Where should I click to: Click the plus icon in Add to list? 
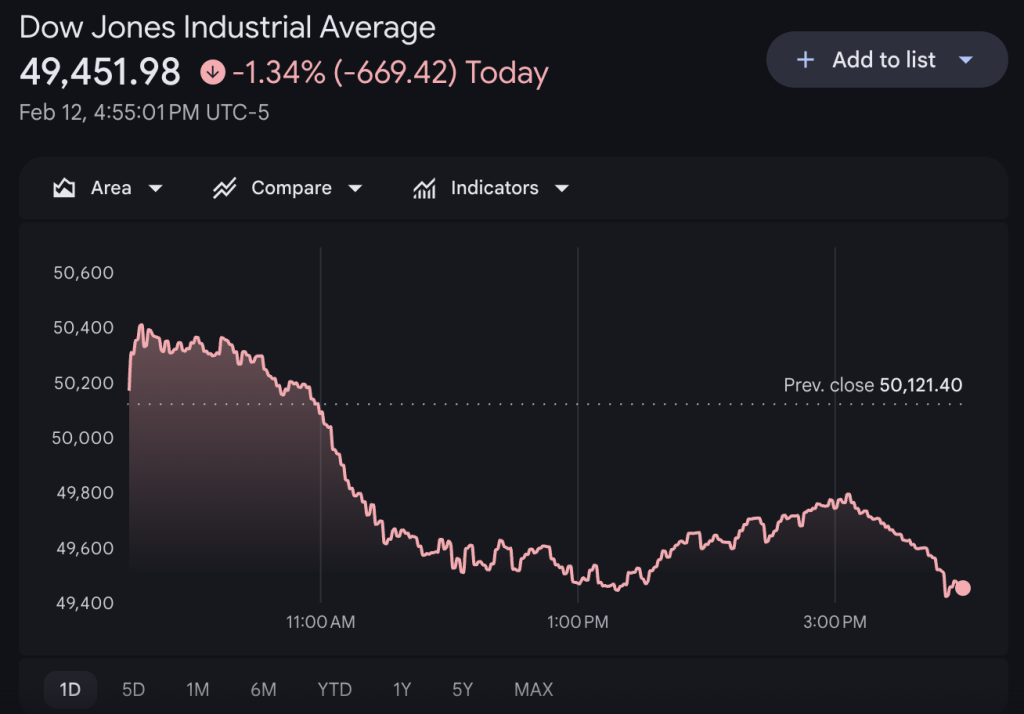tap(805, 60)
